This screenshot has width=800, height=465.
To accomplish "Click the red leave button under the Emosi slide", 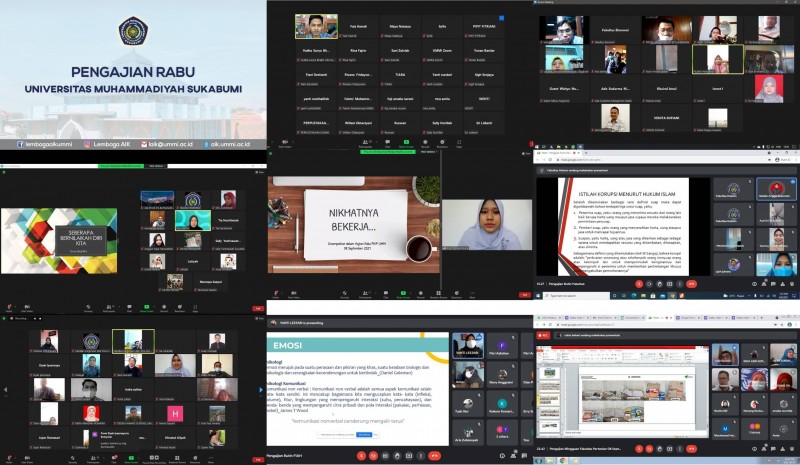I will 434,455.
